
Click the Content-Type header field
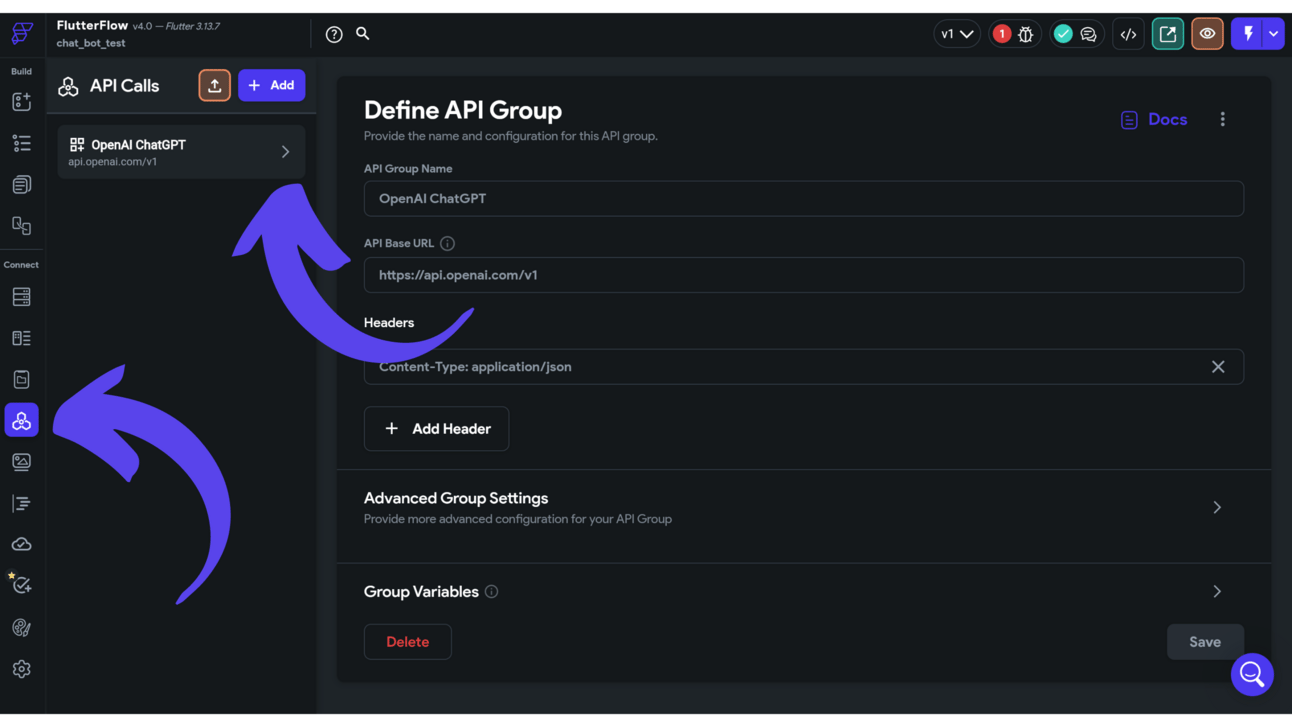pos(804,367)
